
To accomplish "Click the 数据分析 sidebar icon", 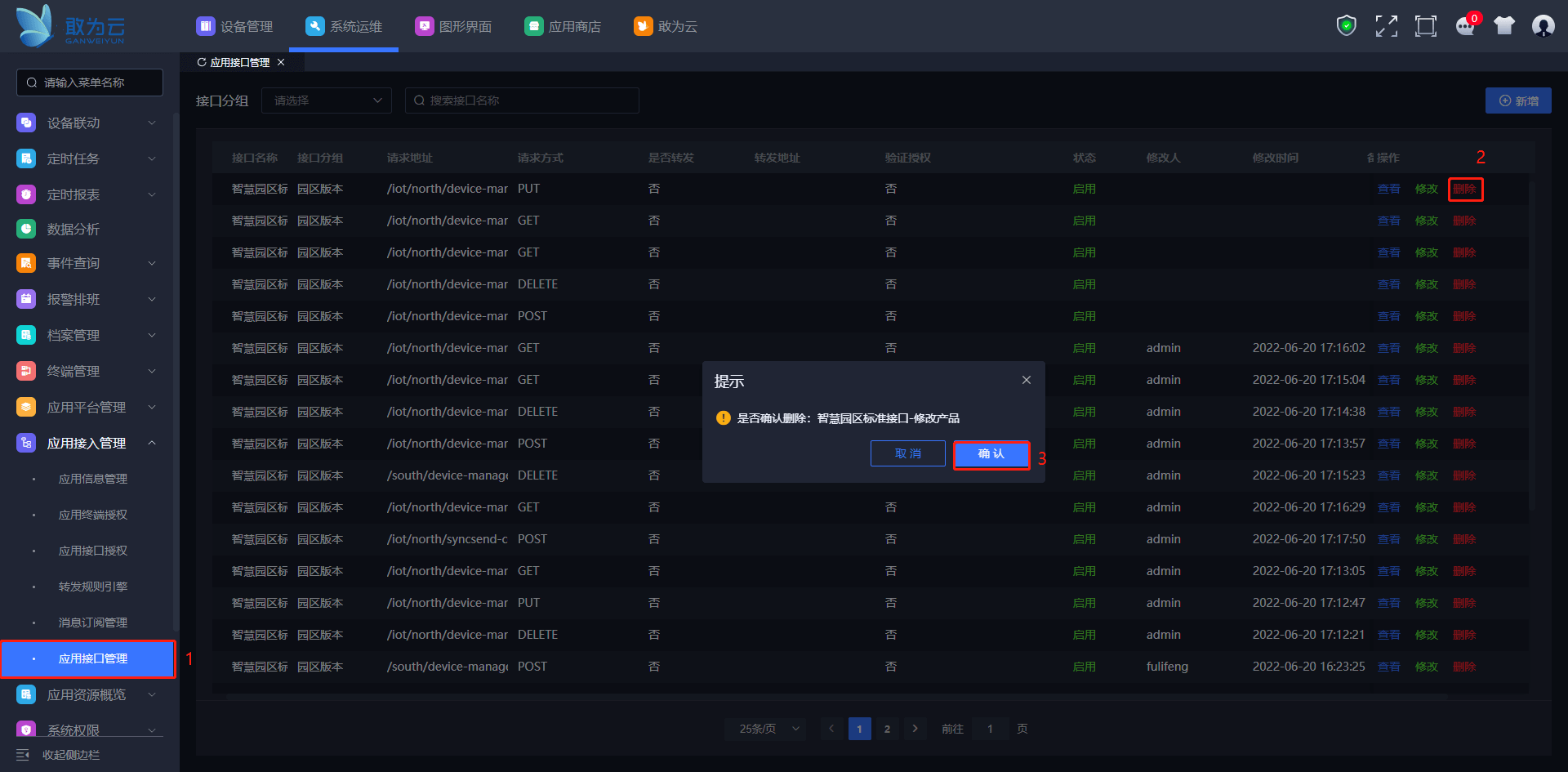I will [26, 230].
